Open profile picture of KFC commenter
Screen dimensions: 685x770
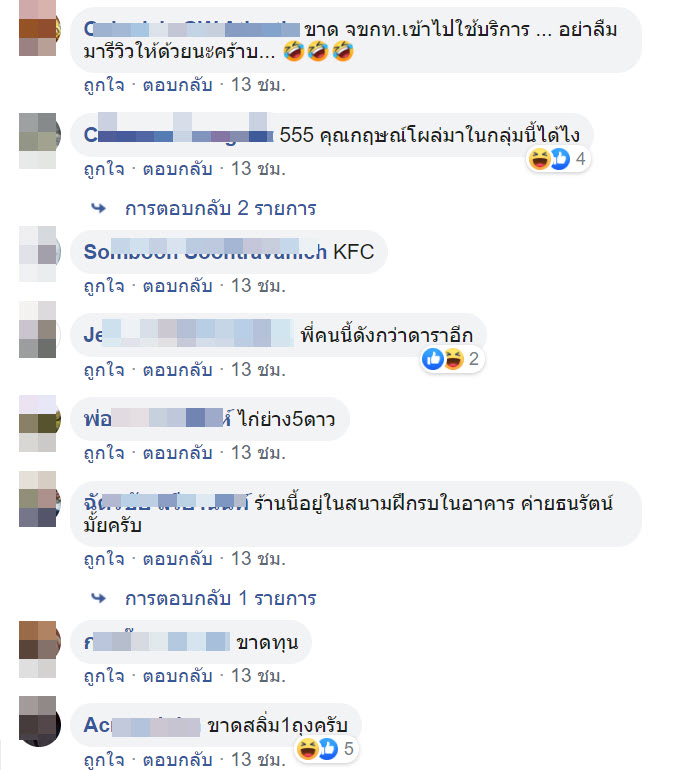[40, 253]
